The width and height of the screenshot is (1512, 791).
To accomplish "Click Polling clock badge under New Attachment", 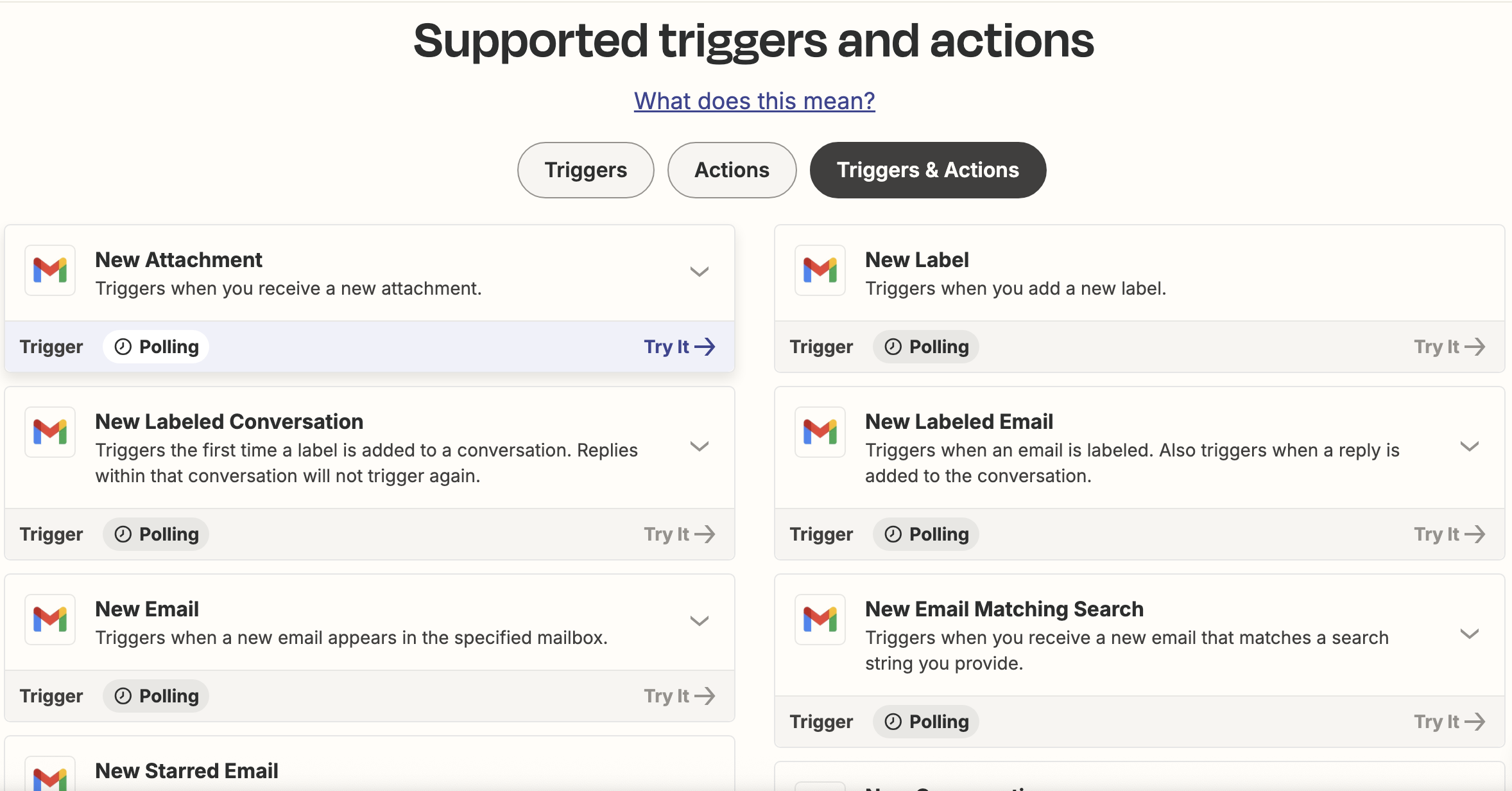I will pyautogui.click(x=157, y=347).
